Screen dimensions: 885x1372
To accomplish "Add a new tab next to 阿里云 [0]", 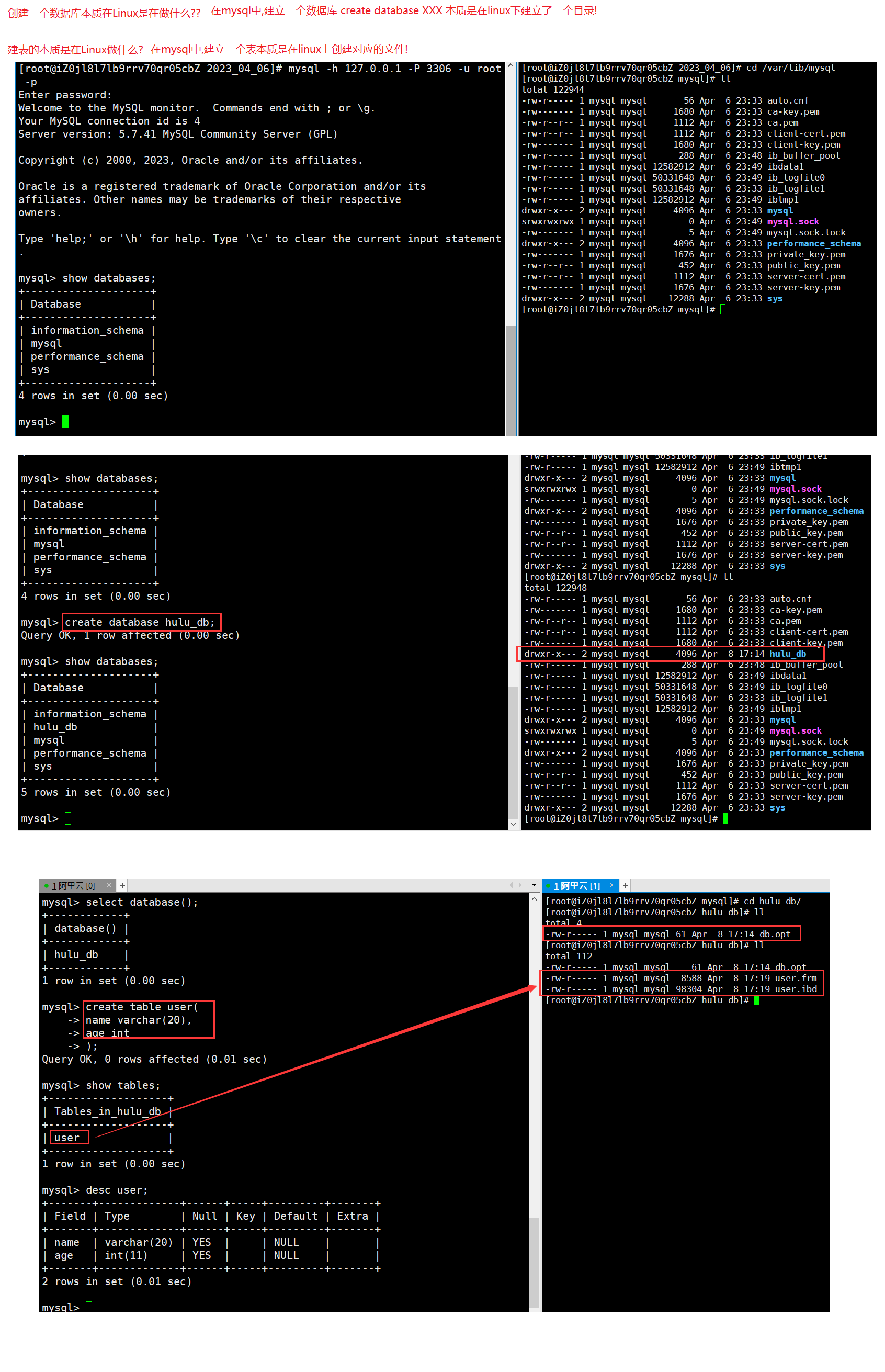I will click(x=122, y=886).
